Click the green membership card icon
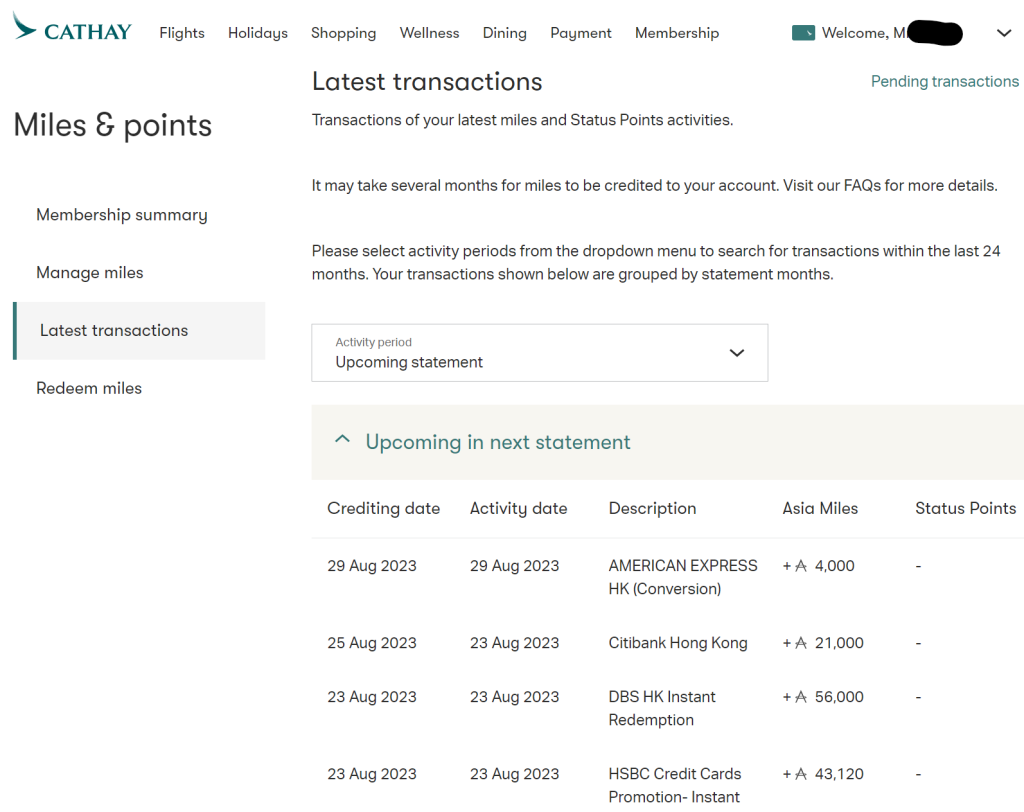Viewport: 1024px width, 812px height. [x=803, y=33]
